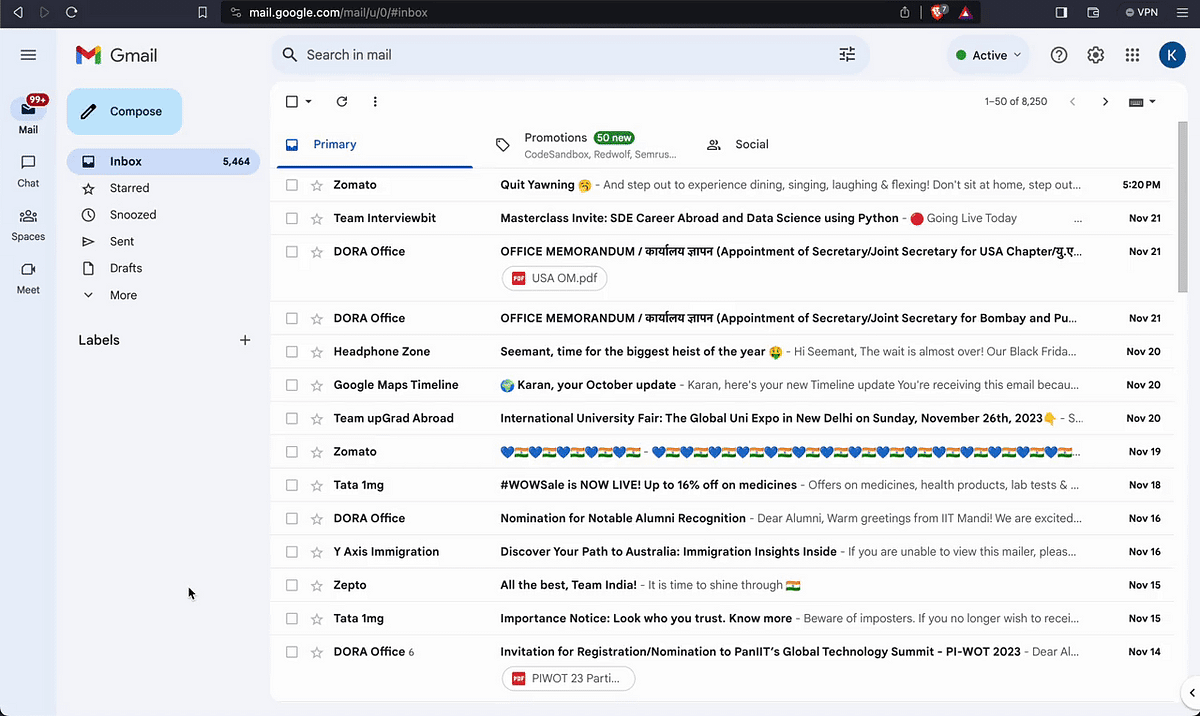
Task: Switch to the Social tab
Action: (738, 144)
